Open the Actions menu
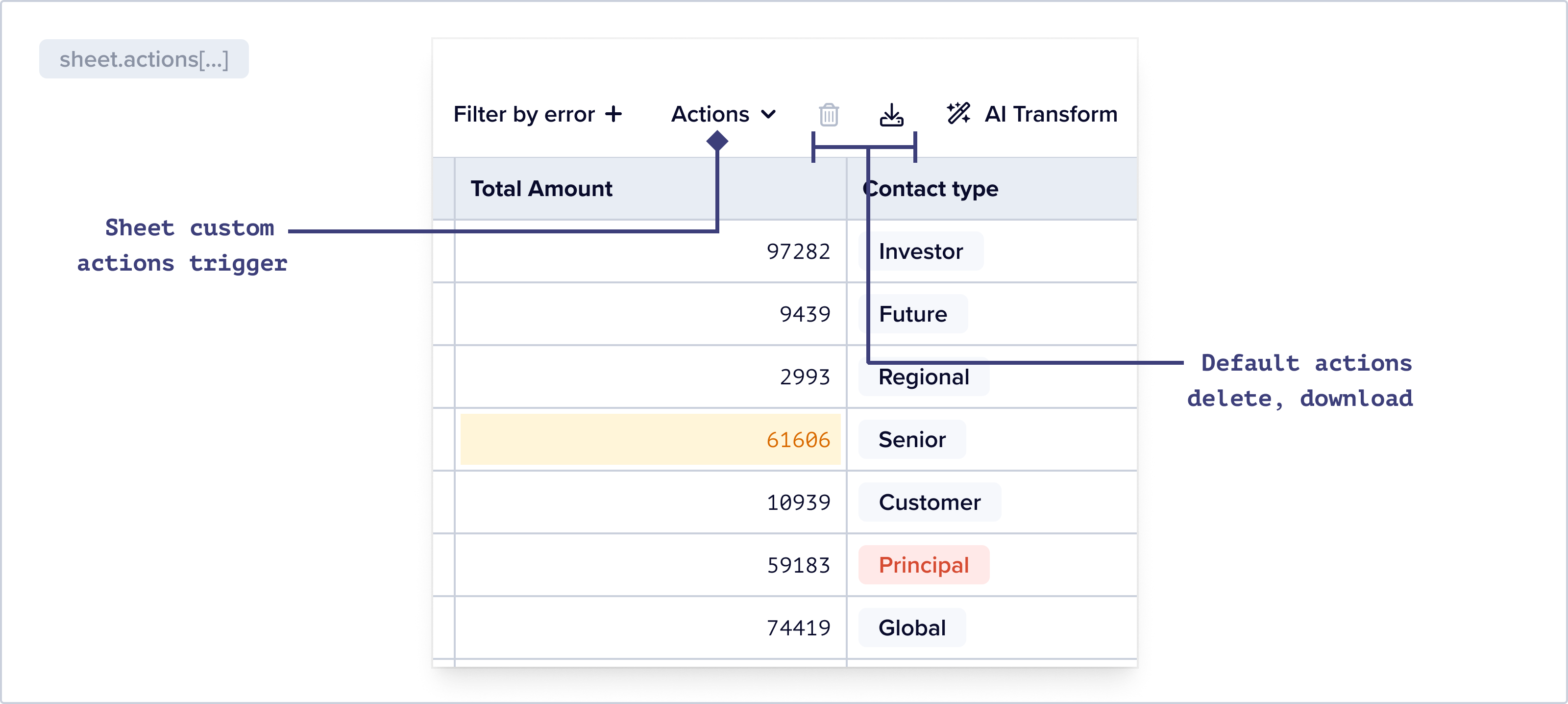 (710, 115)
